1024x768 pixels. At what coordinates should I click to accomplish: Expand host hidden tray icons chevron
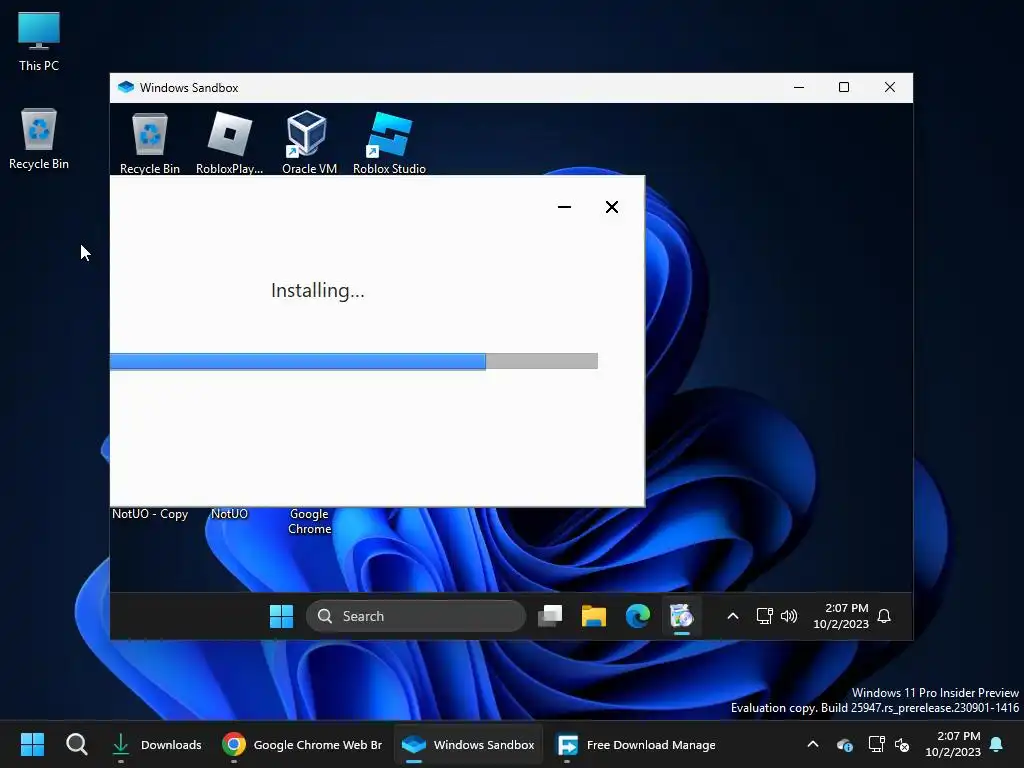pos(813,744)
